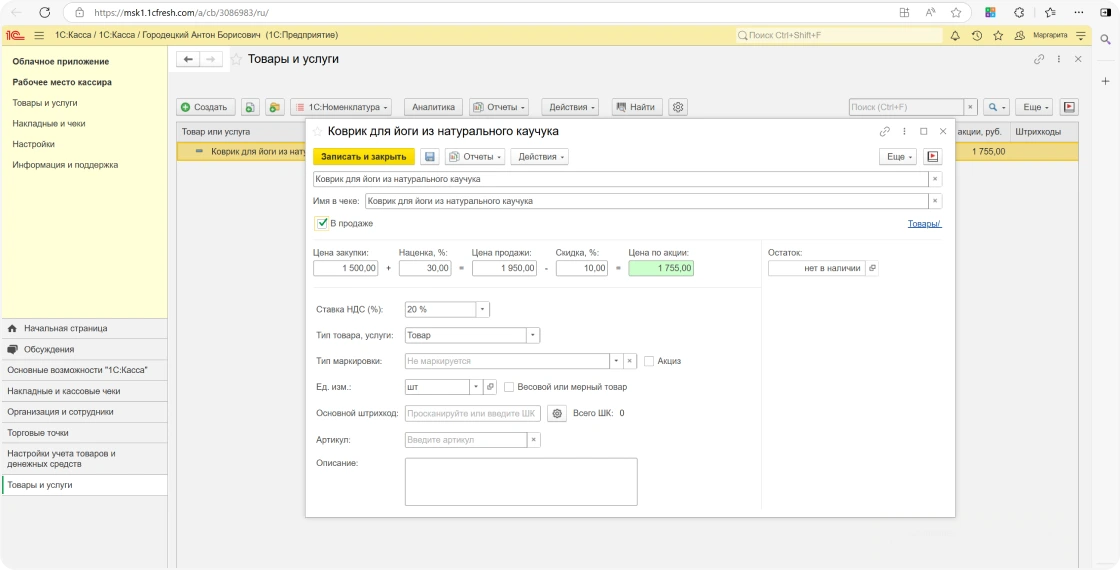Click the Наценка, % field
Image resolution: width=1120 pixels, height=570 pixels.
click(425, 269)
